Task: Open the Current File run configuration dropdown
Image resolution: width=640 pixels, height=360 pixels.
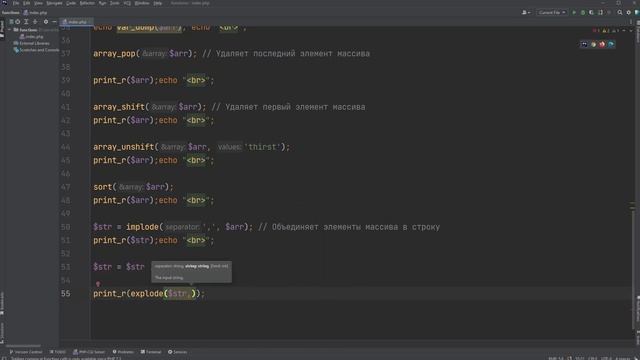Action: [x=551, y=13]
